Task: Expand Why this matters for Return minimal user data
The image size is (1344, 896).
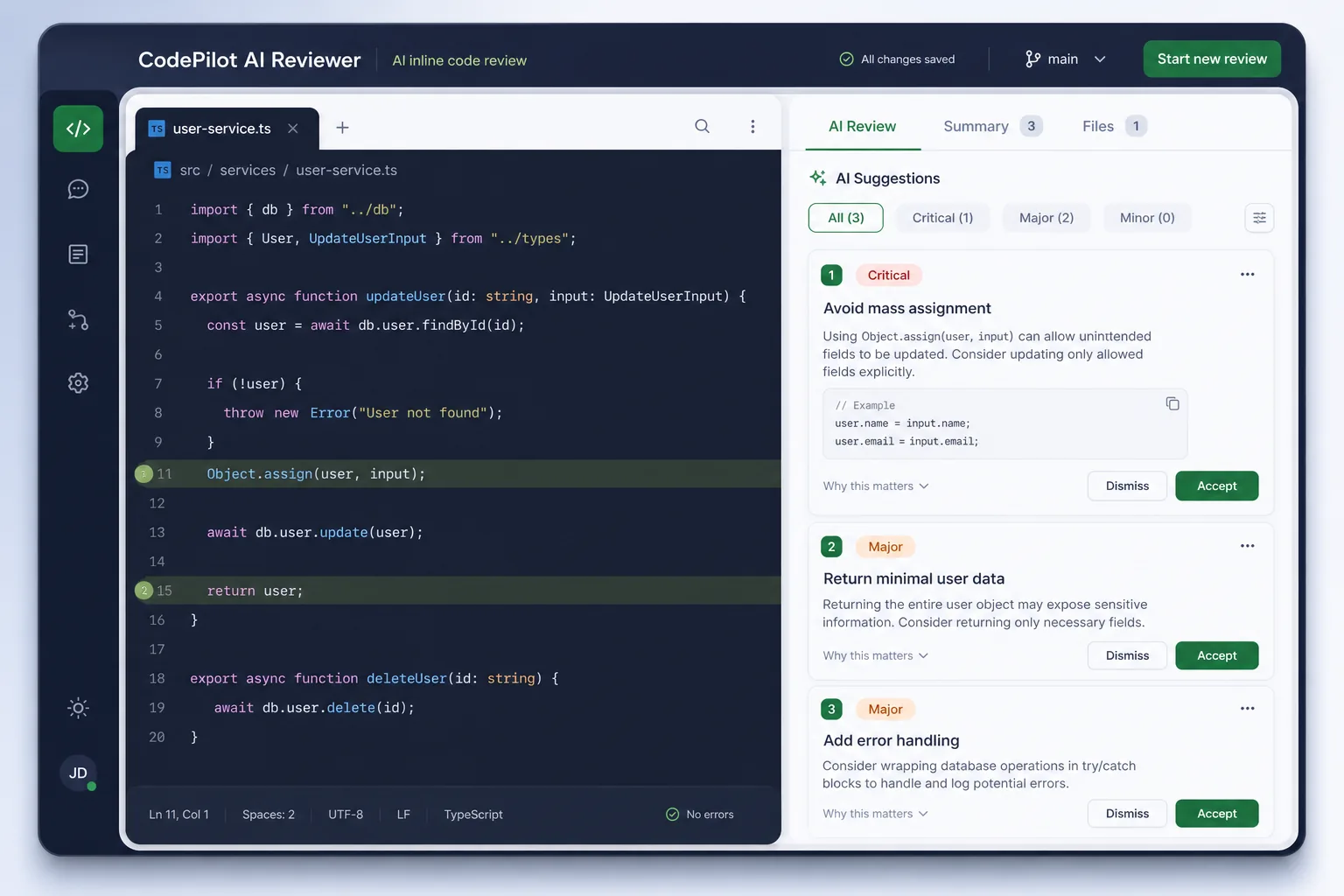Action: [875, 655]
